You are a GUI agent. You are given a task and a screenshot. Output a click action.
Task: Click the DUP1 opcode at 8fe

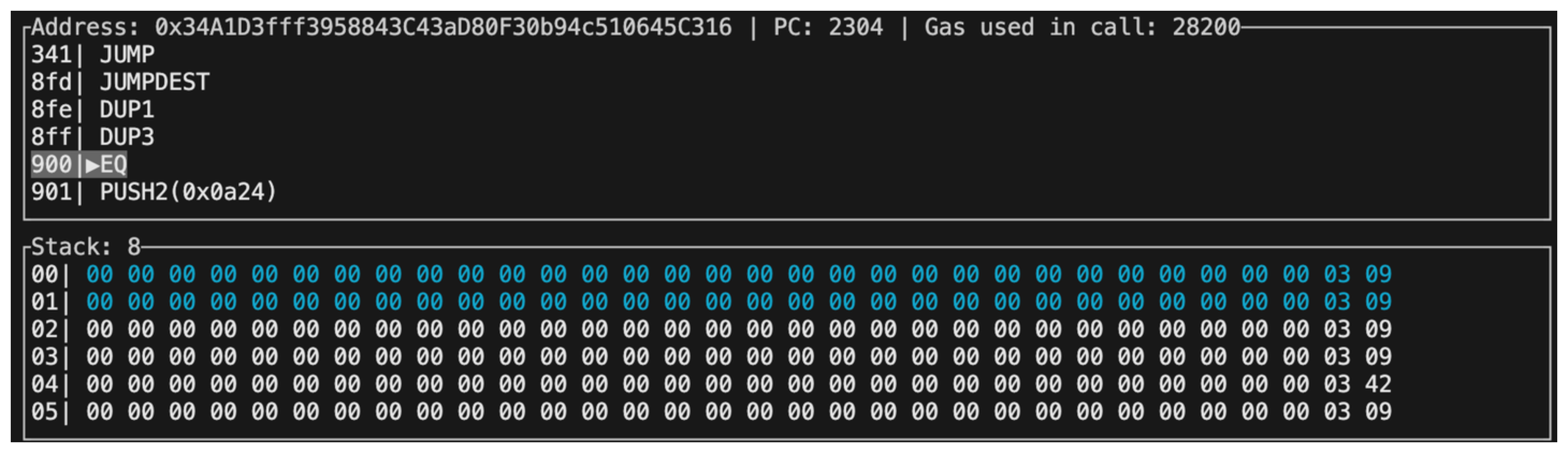[x=127, y=109]
